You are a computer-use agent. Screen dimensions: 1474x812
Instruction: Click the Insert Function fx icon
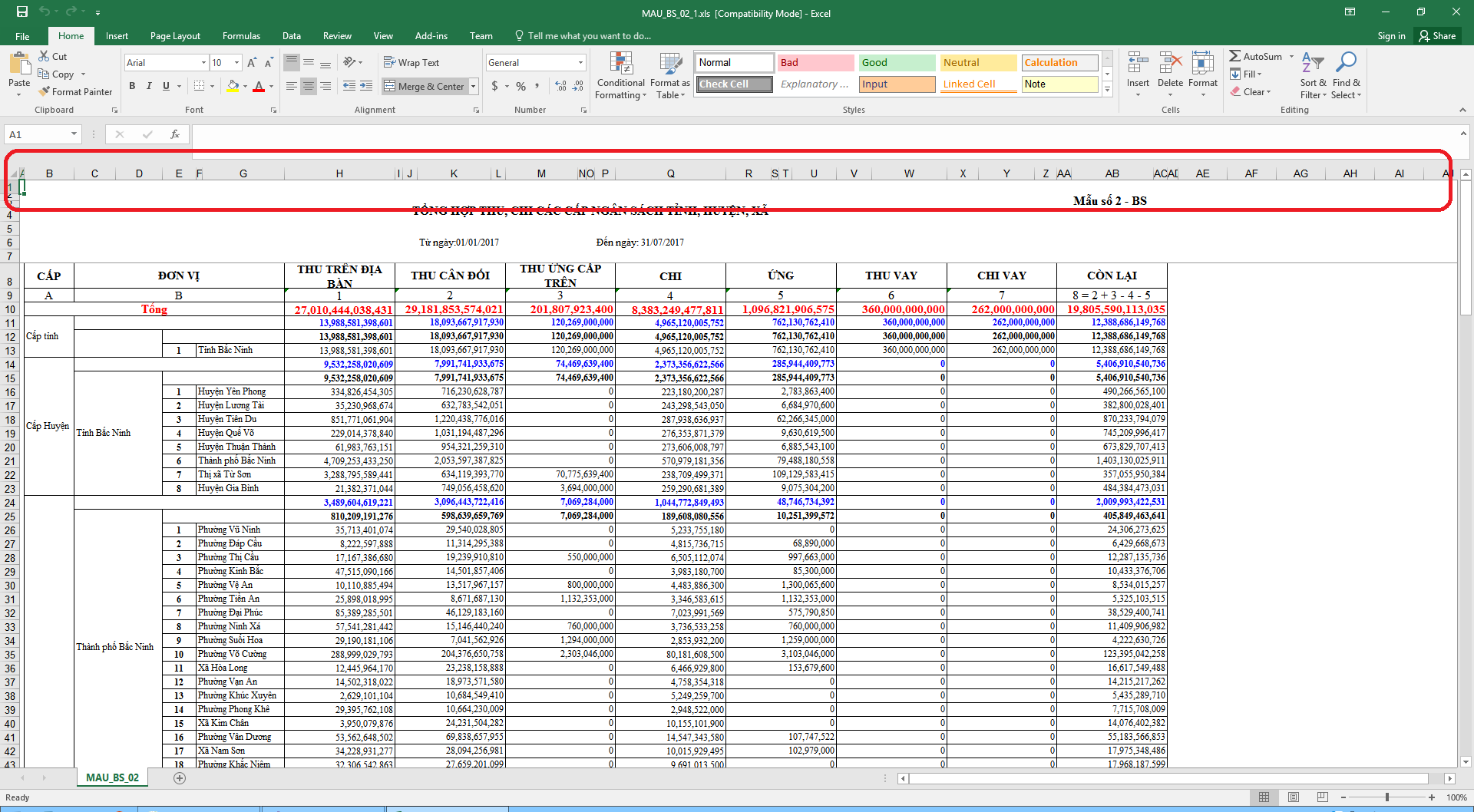[x=175, y=134]
